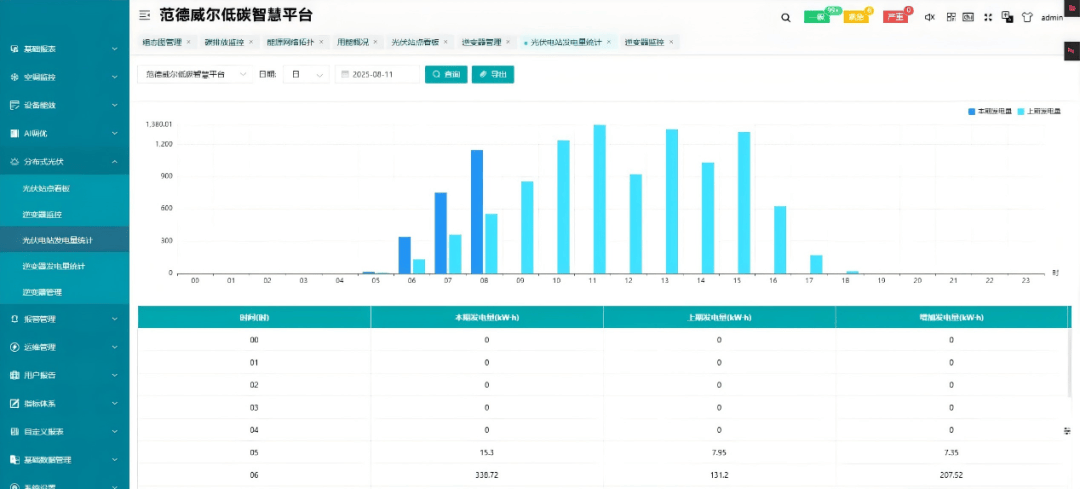The image size is (1080, 489).
Task: Open the red 严重 alarm badge
Action: point(895,17)
